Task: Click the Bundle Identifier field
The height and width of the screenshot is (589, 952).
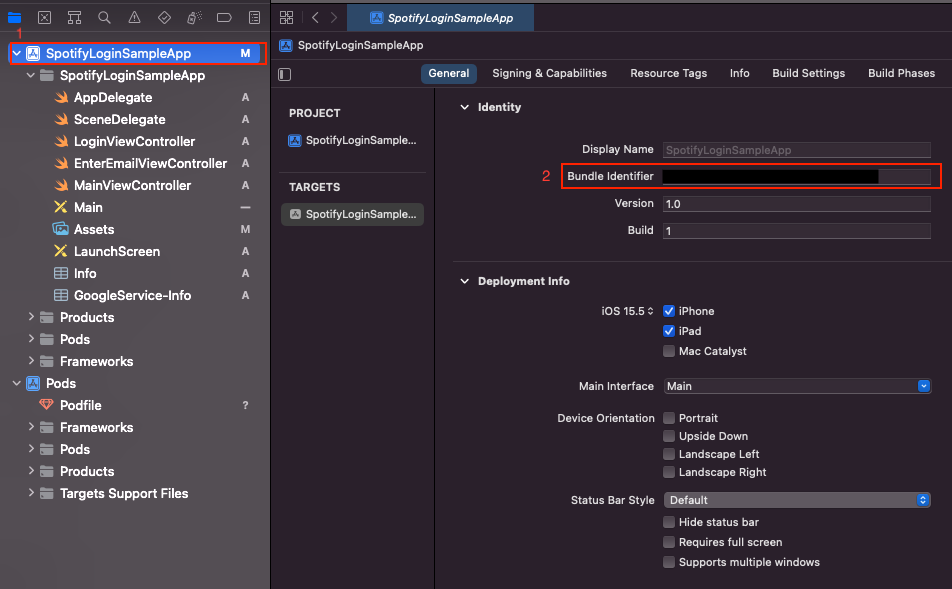Action: (797, 177)
